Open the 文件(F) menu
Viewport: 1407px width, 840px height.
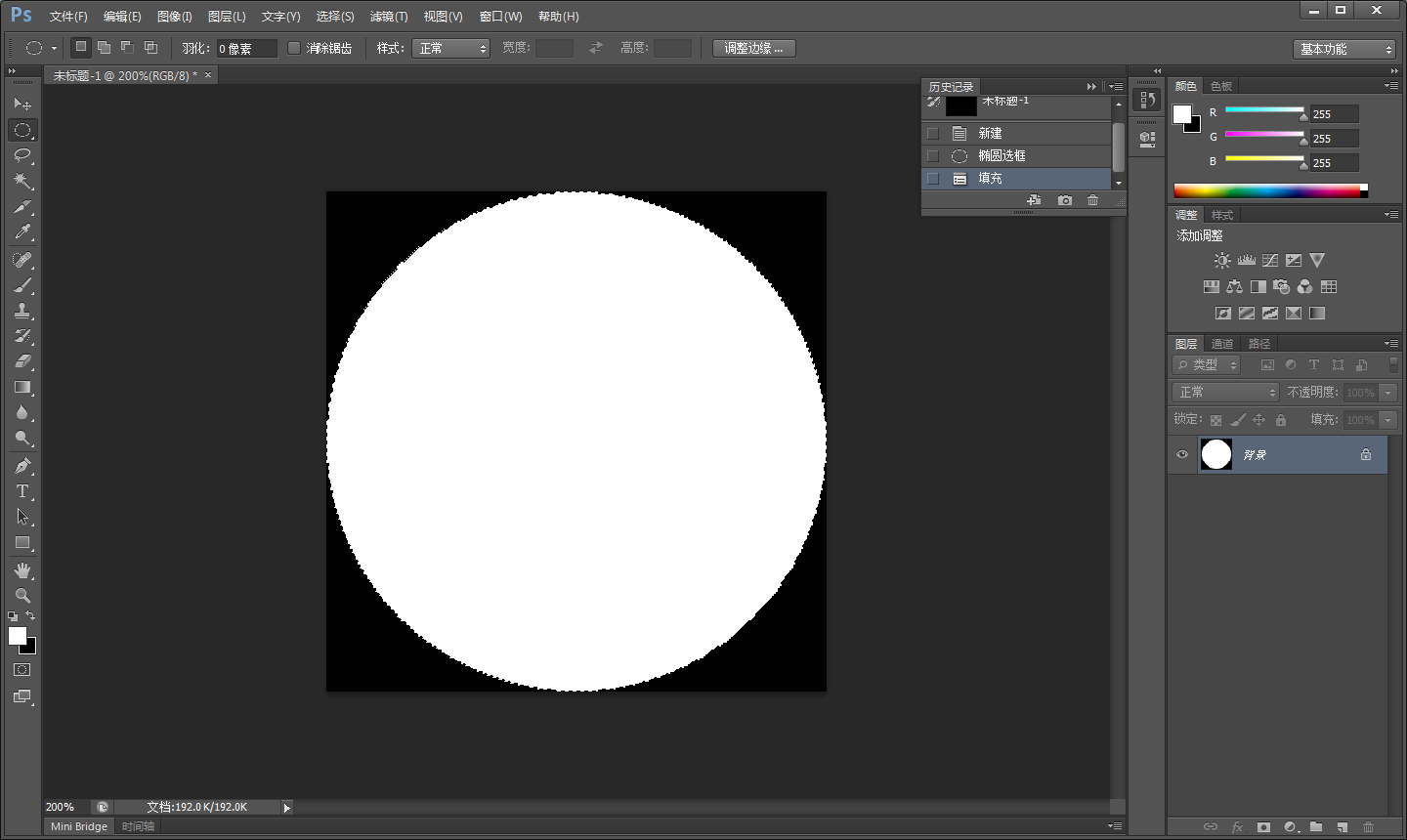pyautogui.click(x=68, y=17)
